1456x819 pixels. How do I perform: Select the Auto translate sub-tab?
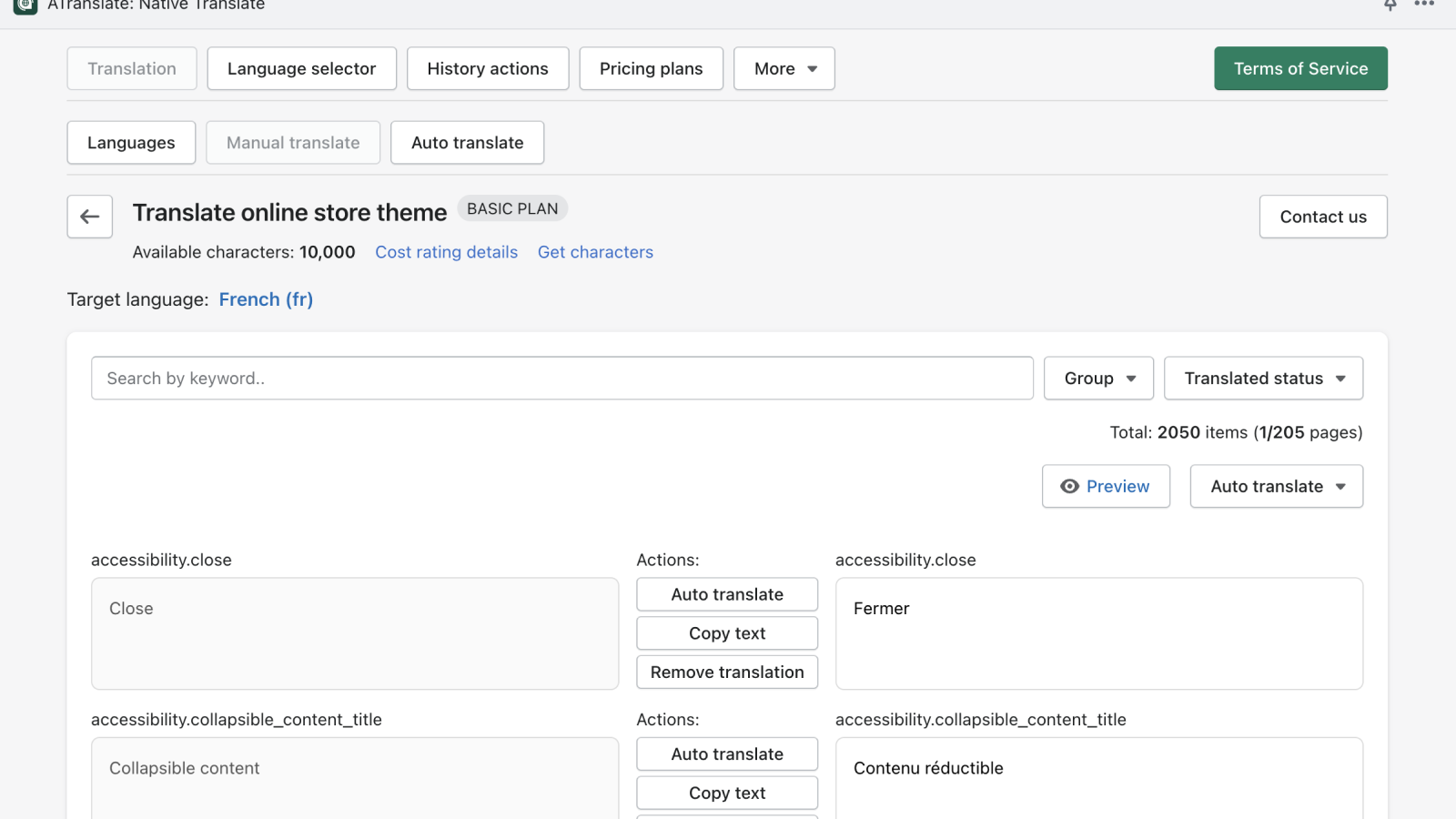[467, 142]
